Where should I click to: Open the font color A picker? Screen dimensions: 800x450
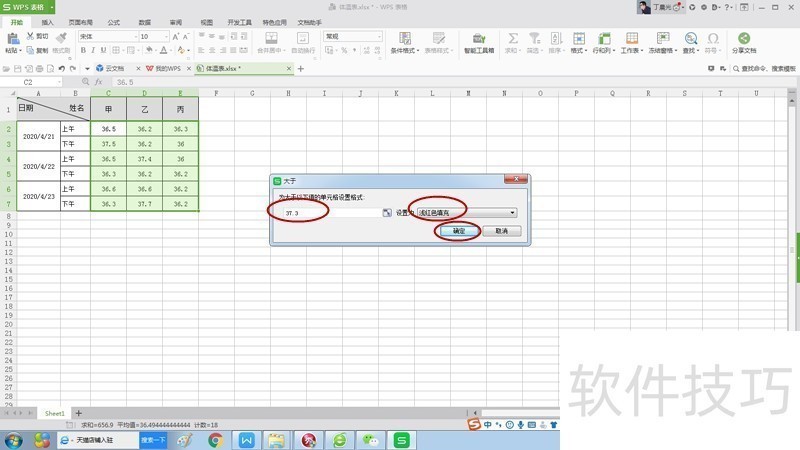coord(163,50)
